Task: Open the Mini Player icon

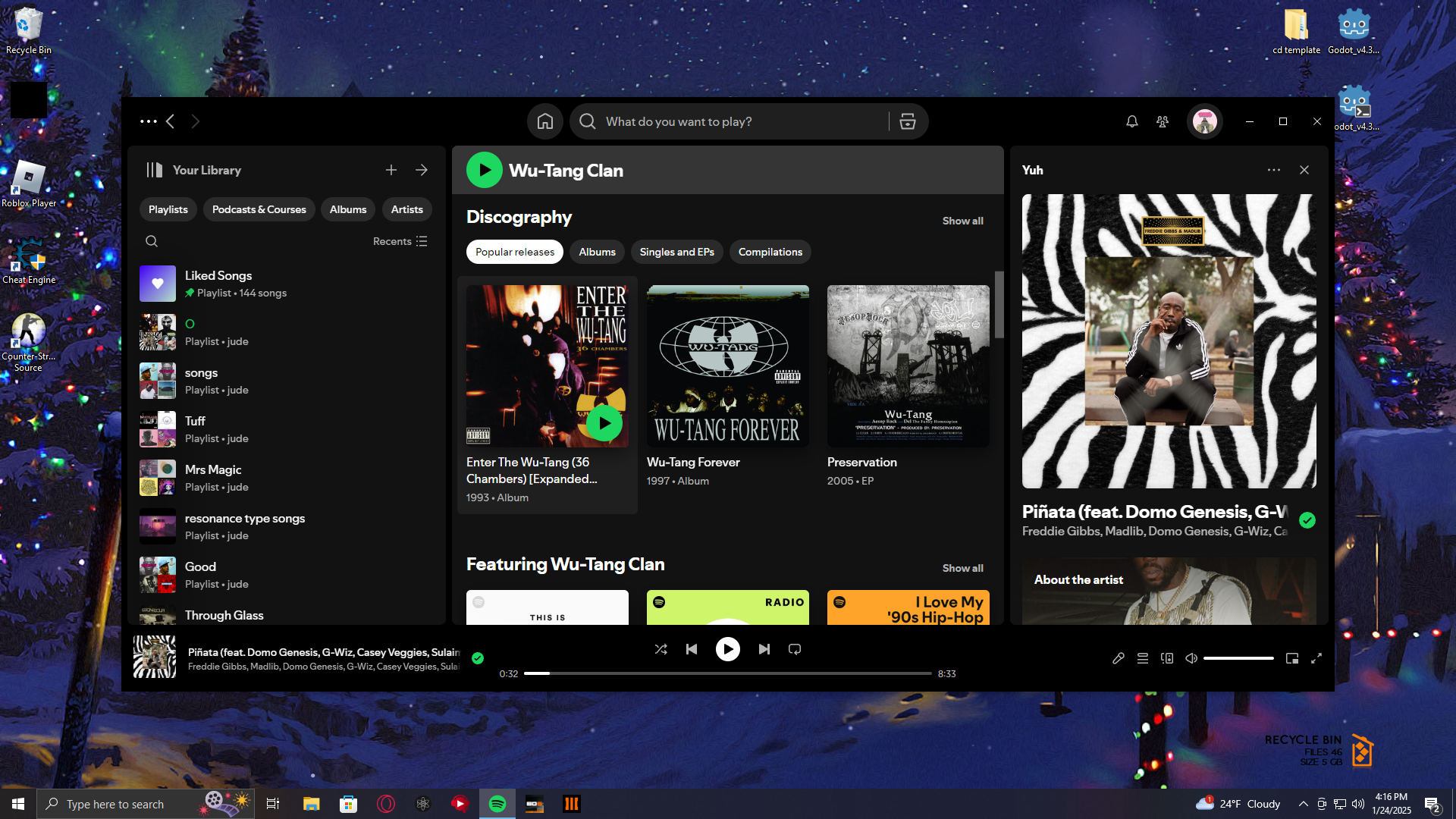Action: tap(1291, 658)
